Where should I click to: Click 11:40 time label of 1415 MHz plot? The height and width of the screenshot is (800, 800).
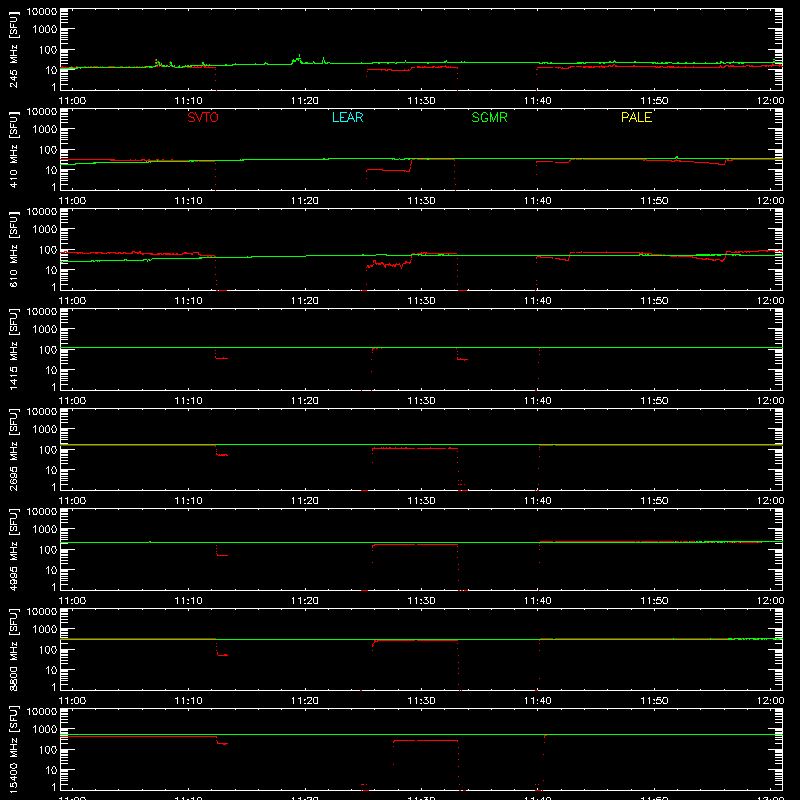click(x=537, y=401)
